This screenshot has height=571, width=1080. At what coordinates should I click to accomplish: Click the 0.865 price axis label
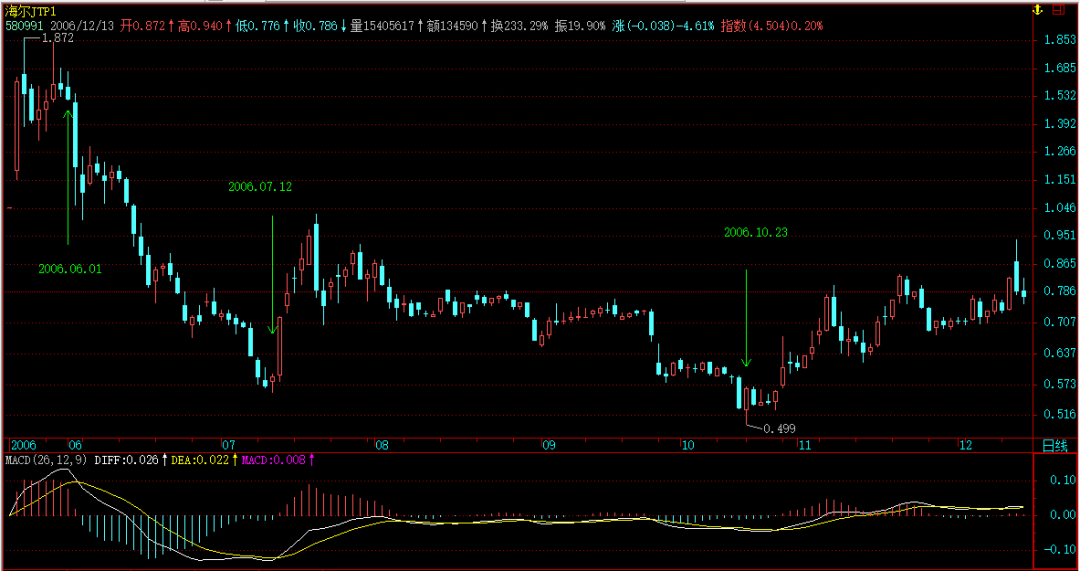[x=1061, y=263]
